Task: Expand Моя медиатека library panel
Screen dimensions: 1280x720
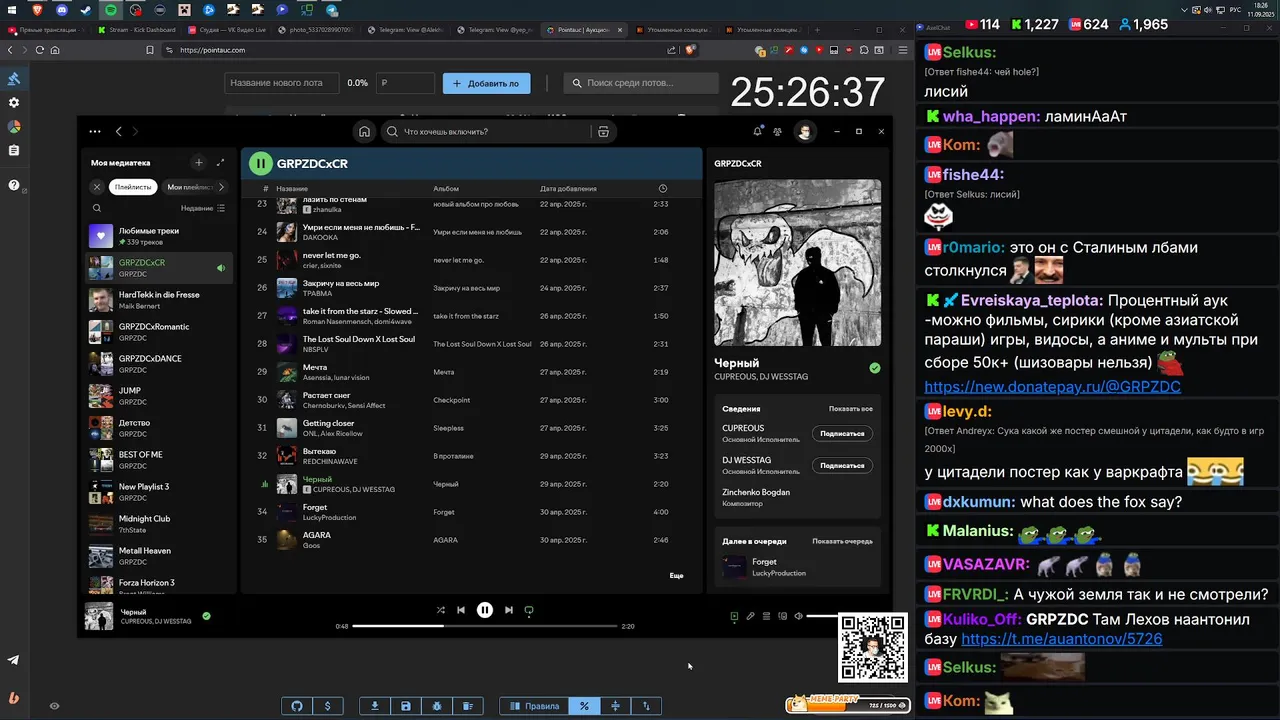Action: coord(220,162)
